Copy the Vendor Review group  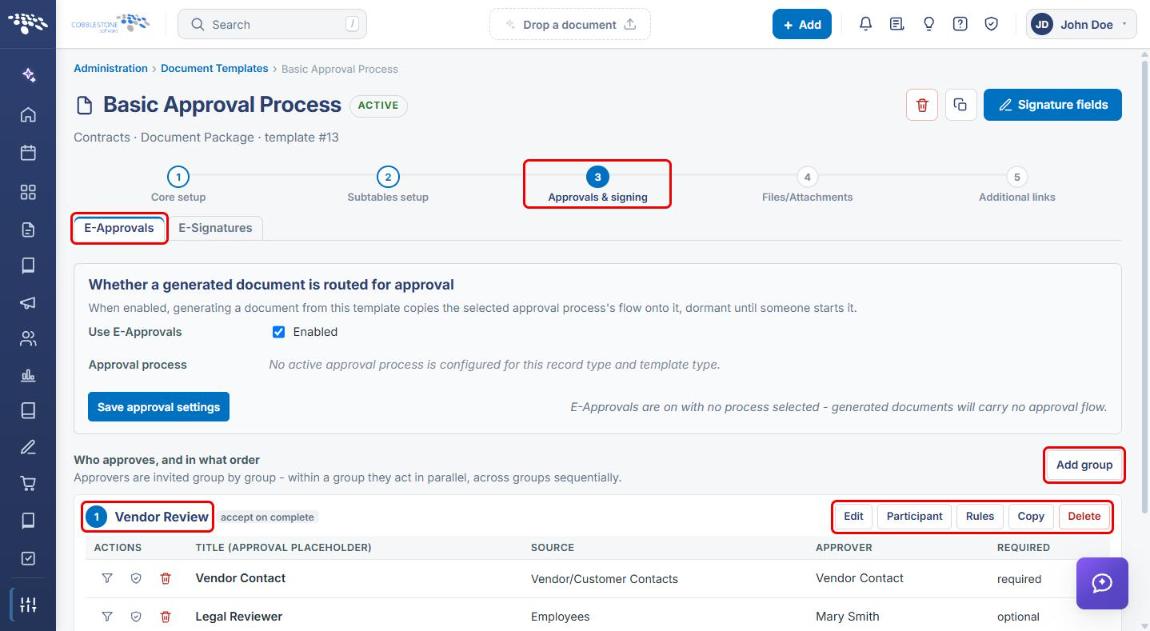click(x=1030, y=517)
